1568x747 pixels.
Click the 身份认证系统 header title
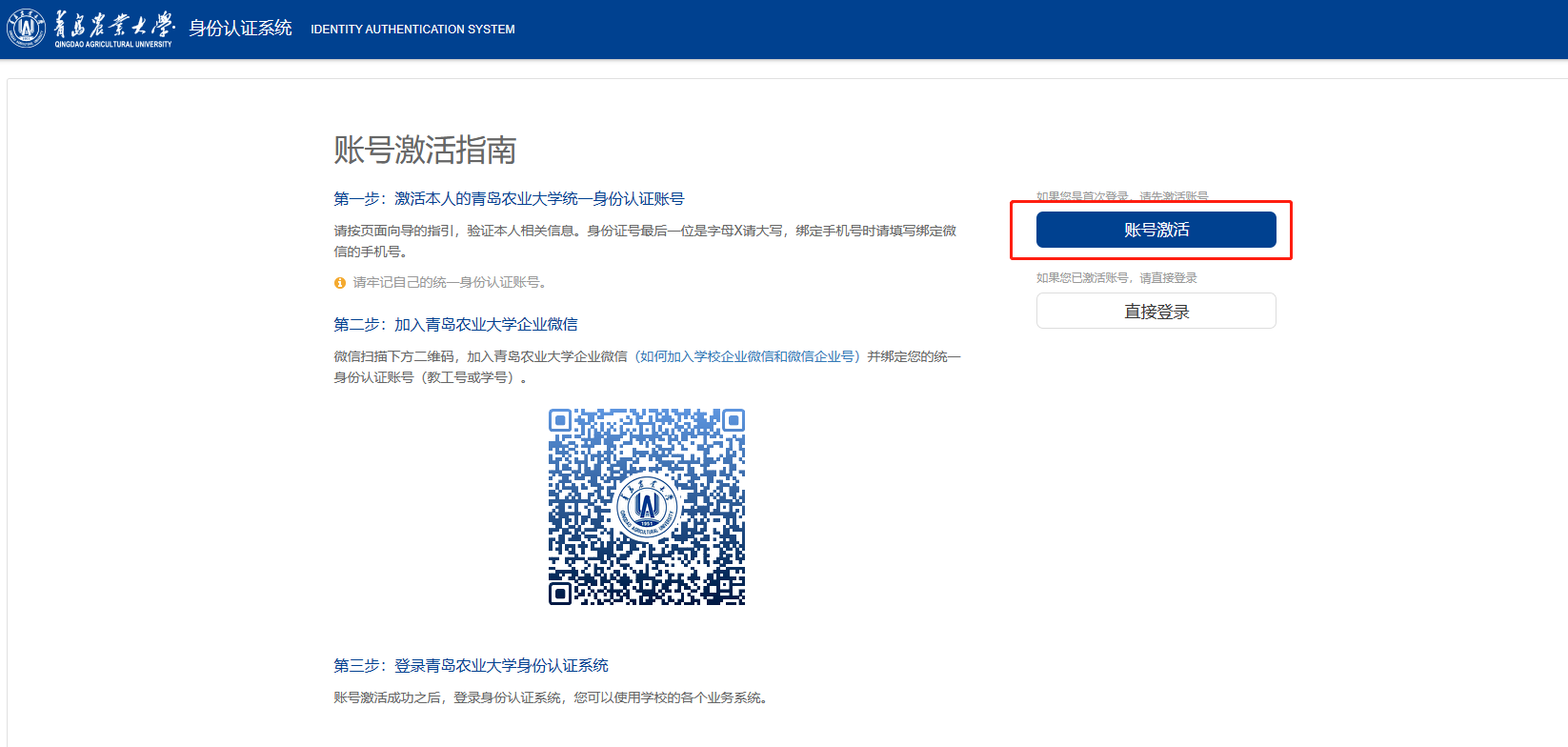(240, 29)
